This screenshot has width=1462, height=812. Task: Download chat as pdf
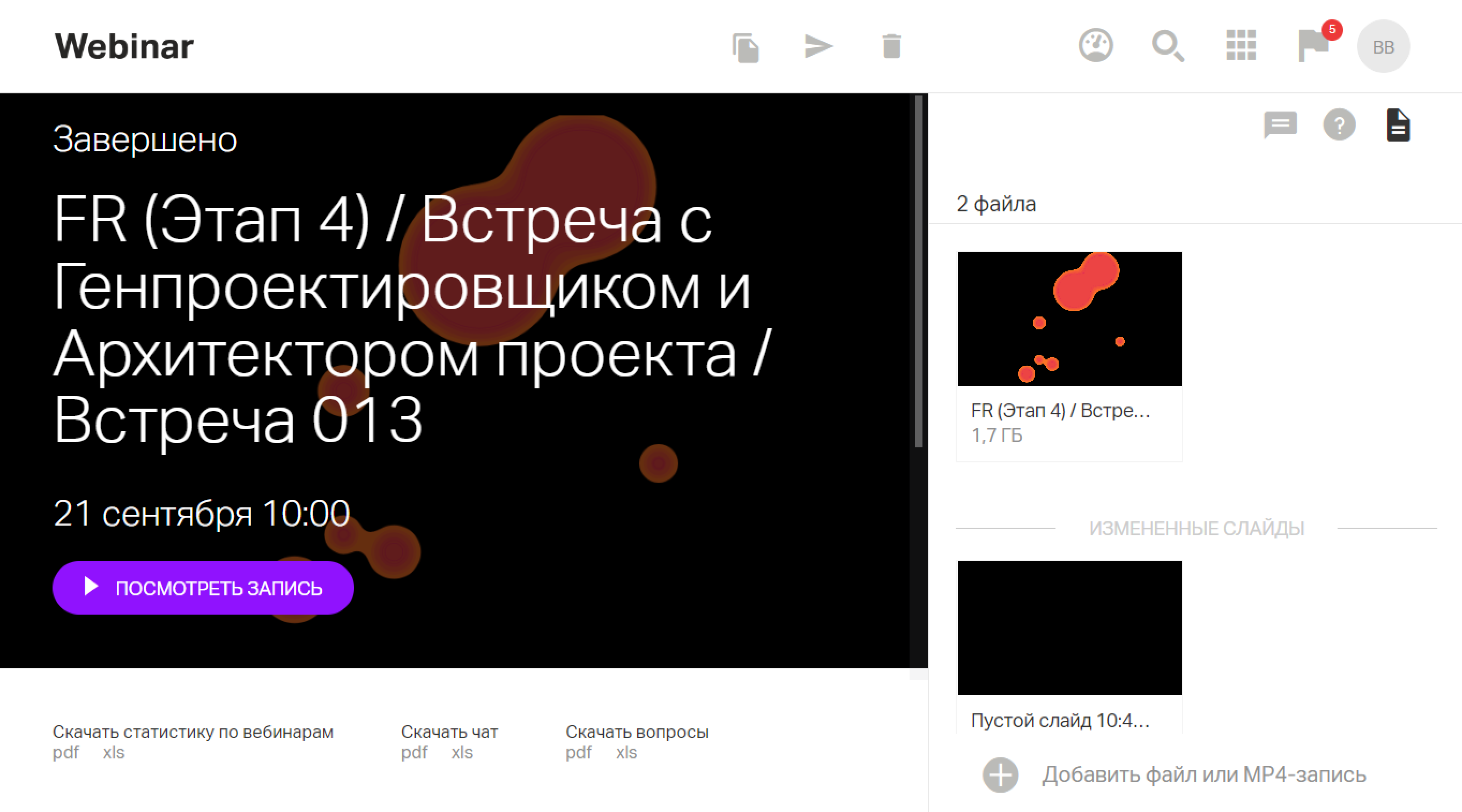415,752
